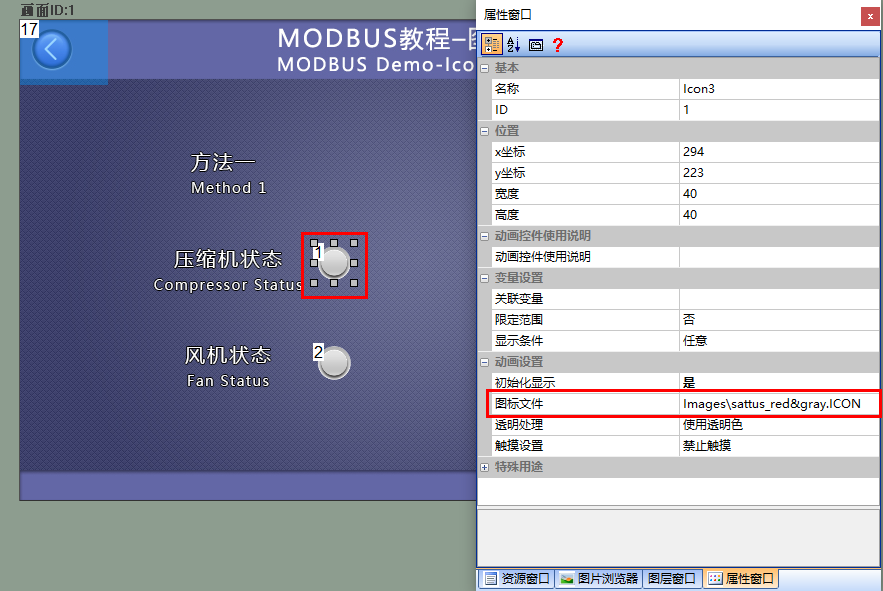Switch to the 图片浏览器 tab
The height and width of the screenshot is (591, 883).
[x=599, y=579]
